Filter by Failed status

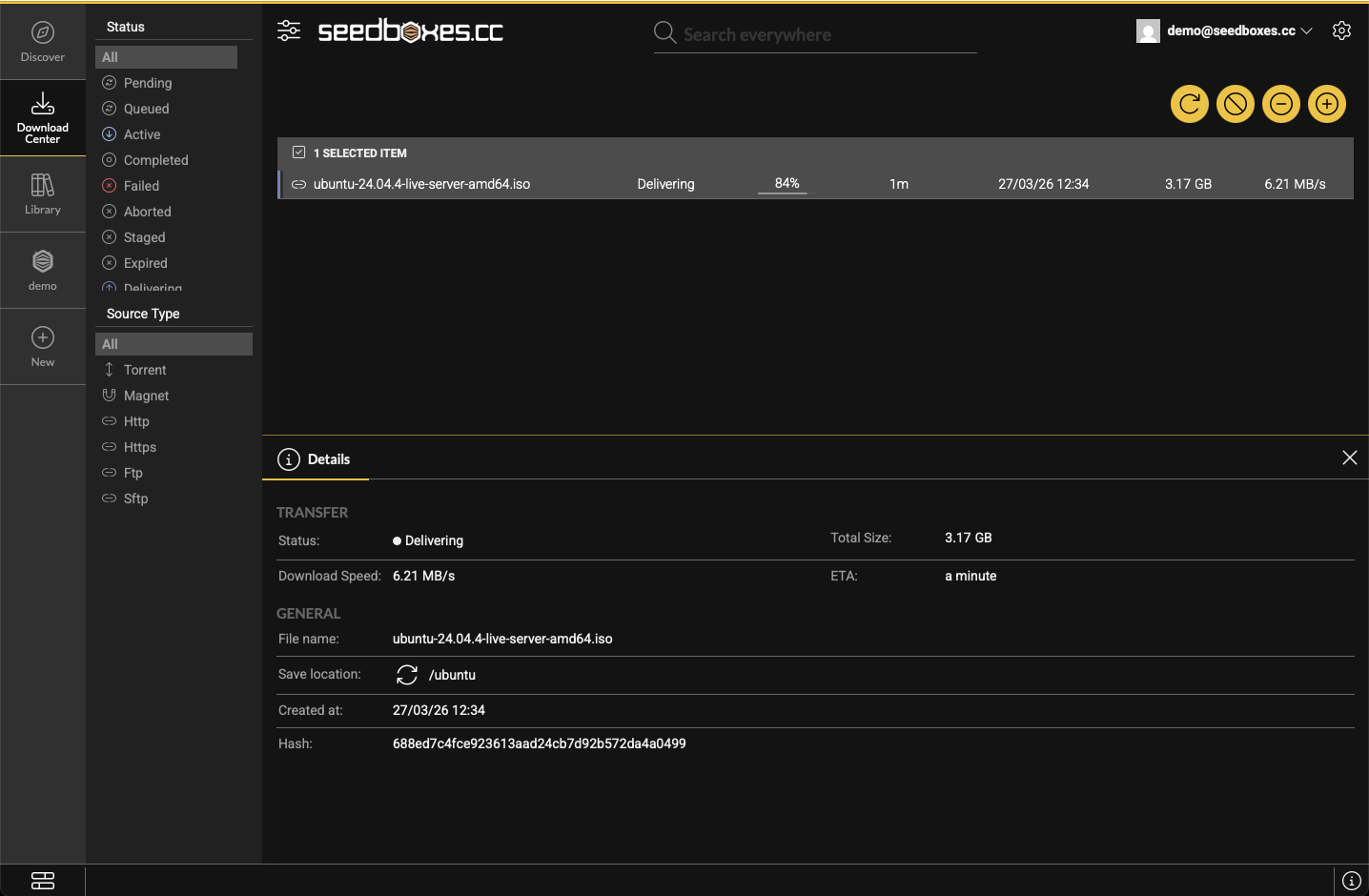click(x=141, y=186)
